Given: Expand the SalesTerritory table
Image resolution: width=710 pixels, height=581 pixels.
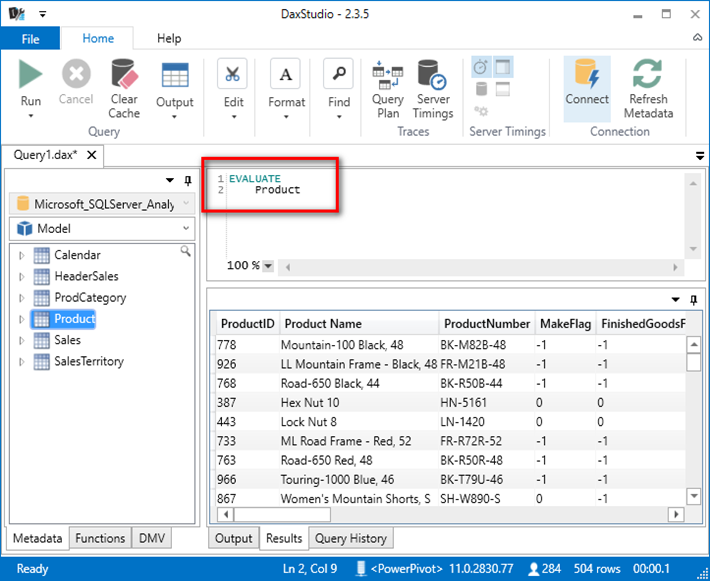Looking at the screenshot, I should click(x=22, y=362).
